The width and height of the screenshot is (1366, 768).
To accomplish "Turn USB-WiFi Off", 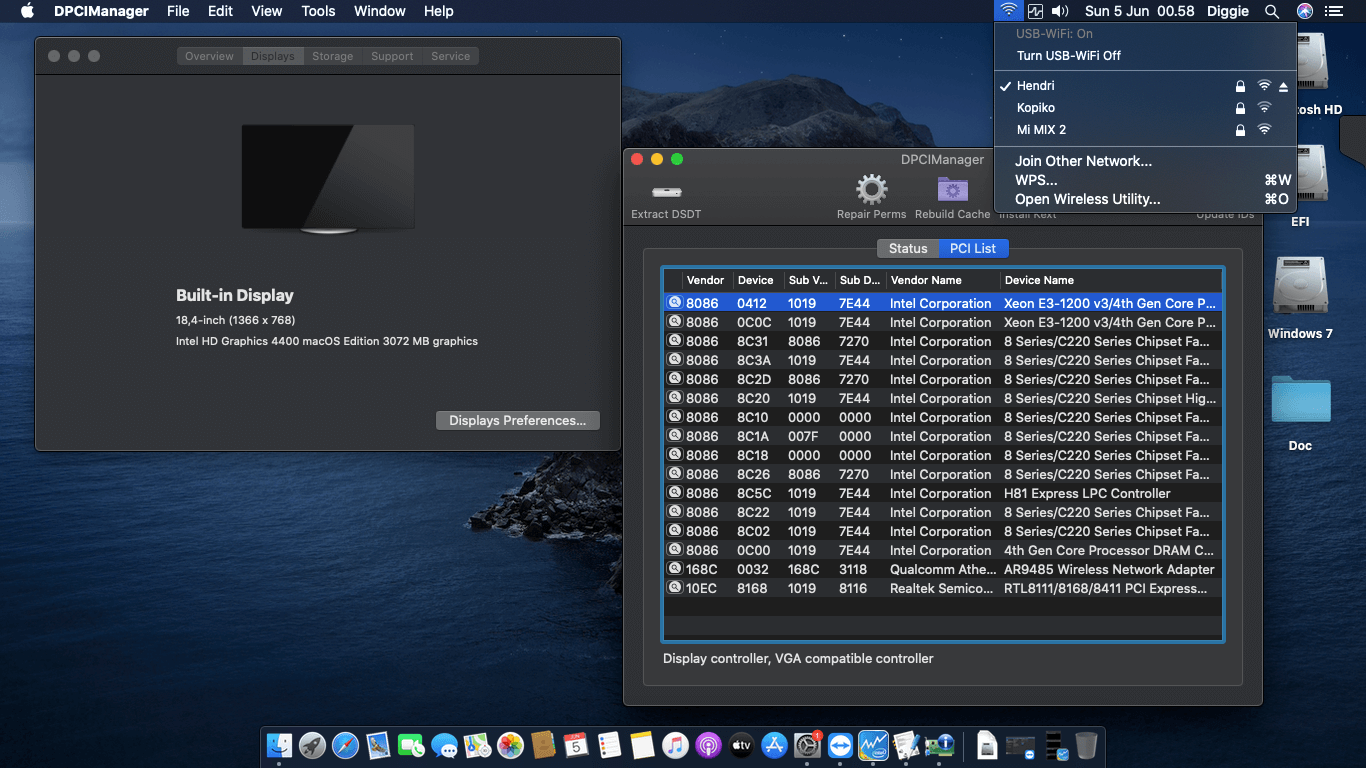I will (1069, 56).
